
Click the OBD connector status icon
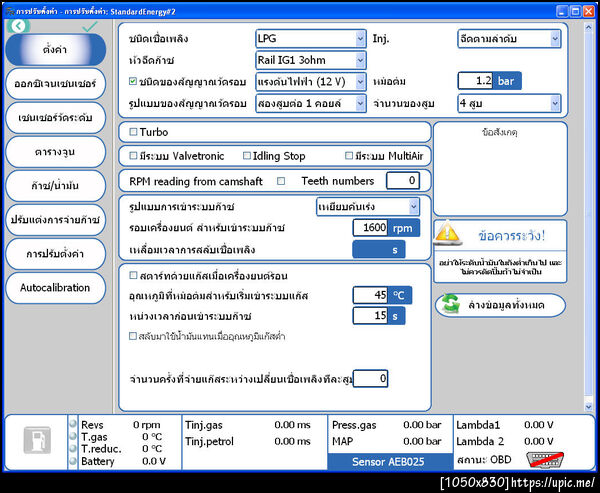pyautogui.click(x=545, y=459)
